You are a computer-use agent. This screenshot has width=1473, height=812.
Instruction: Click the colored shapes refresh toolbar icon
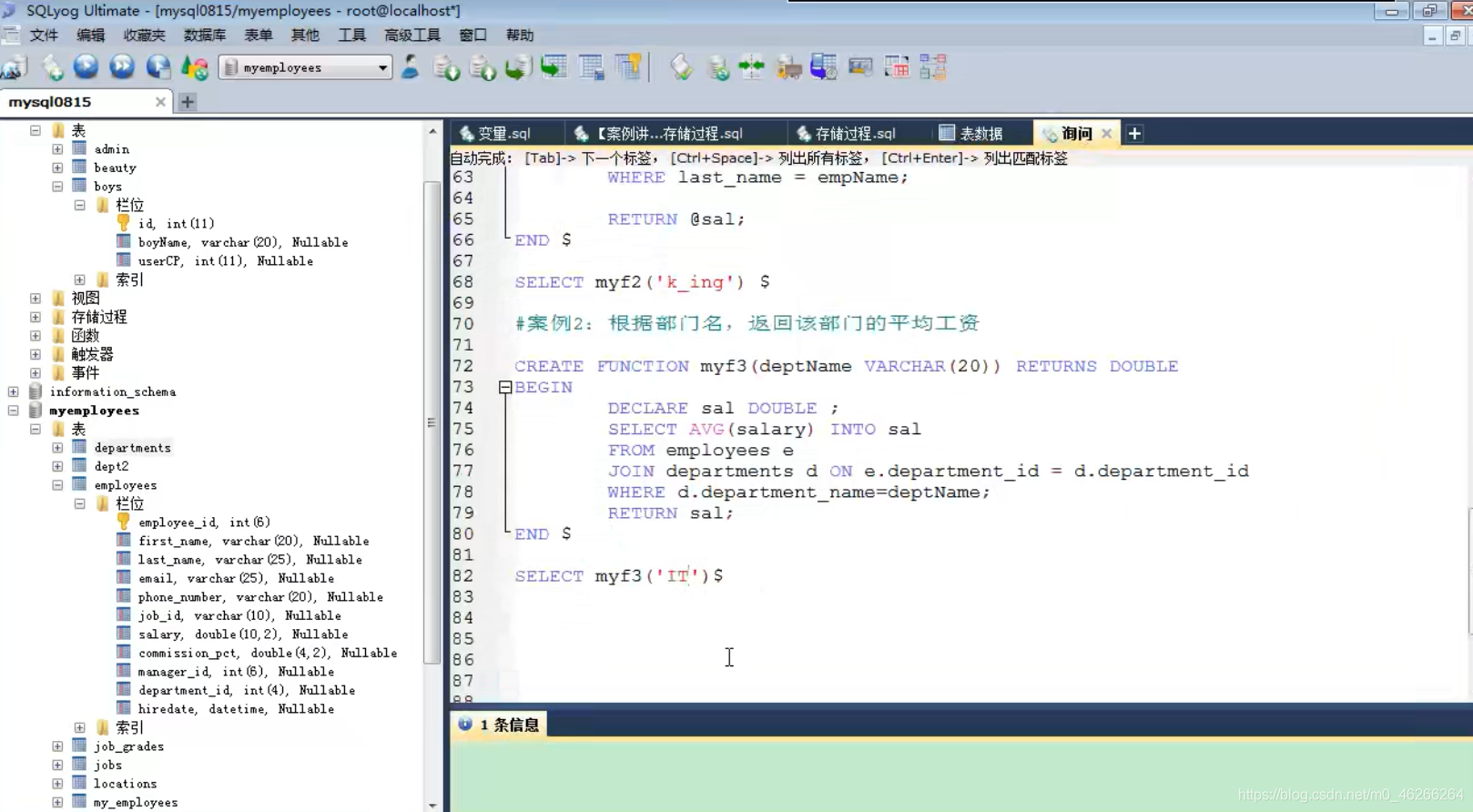tap(195, 67)
